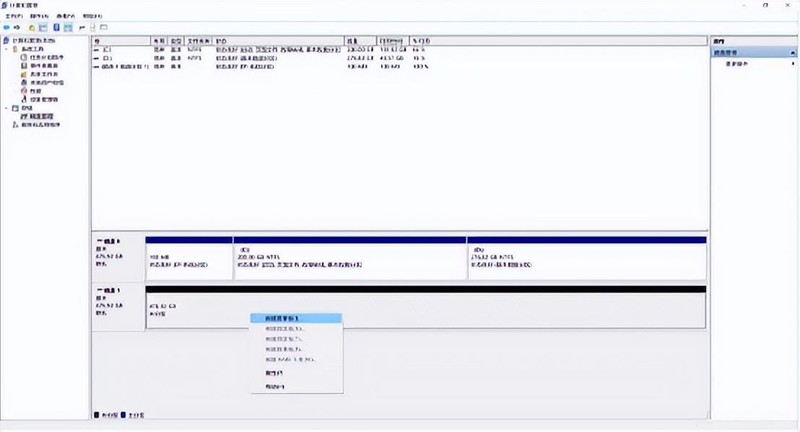
Task: Click the Help icon in the toolbar
Action: tap(57, 28)
